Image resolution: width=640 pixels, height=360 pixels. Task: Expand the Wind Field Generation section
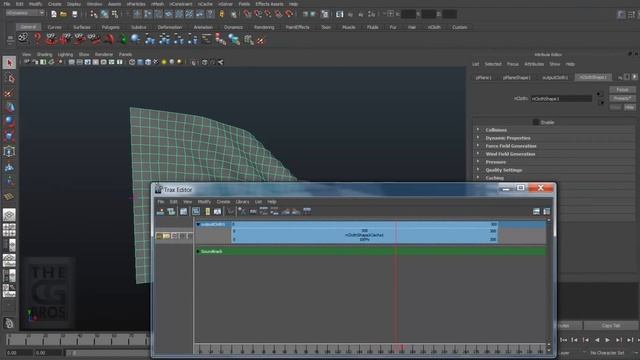click(x=478, y=154)
